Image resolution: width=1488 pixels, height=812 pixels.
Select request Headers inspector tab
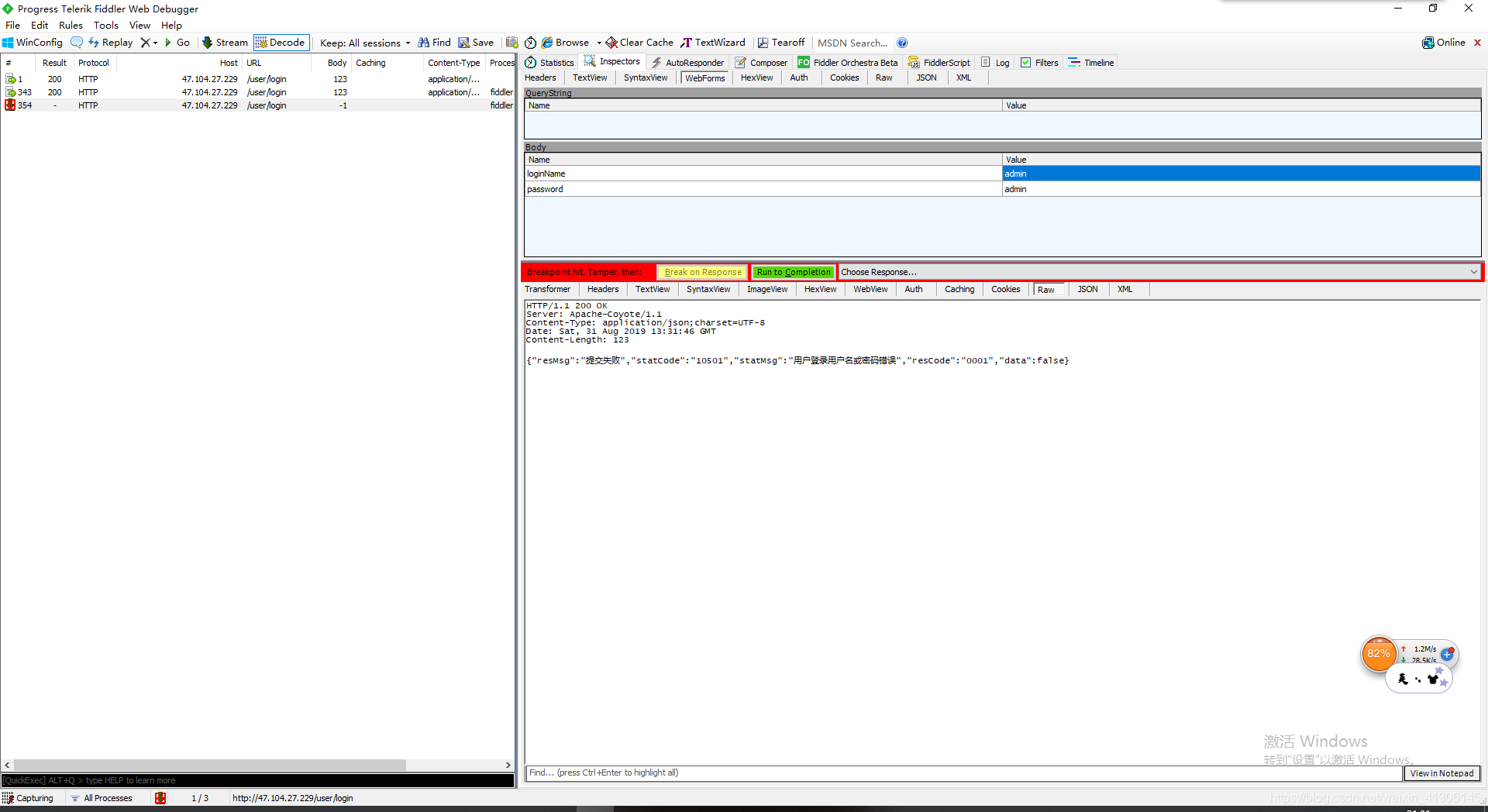(540, 77)
